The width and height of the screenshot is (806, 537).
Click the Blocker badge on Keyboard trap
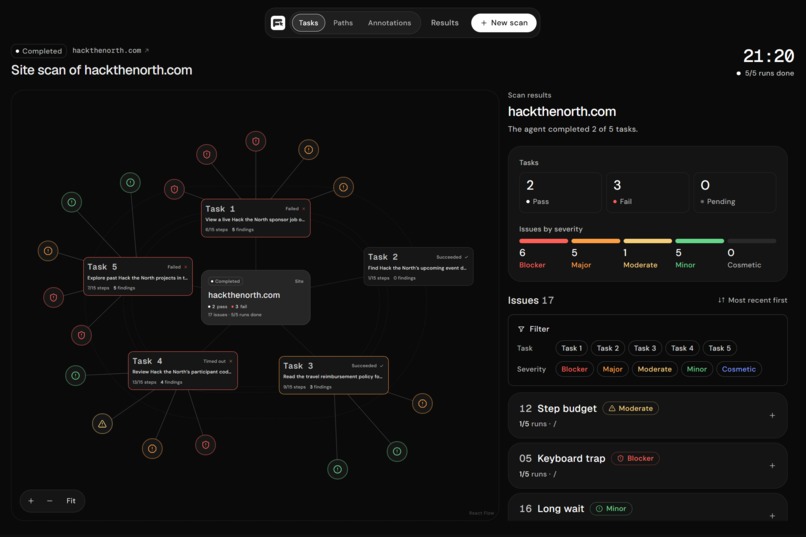click(635, 458)
